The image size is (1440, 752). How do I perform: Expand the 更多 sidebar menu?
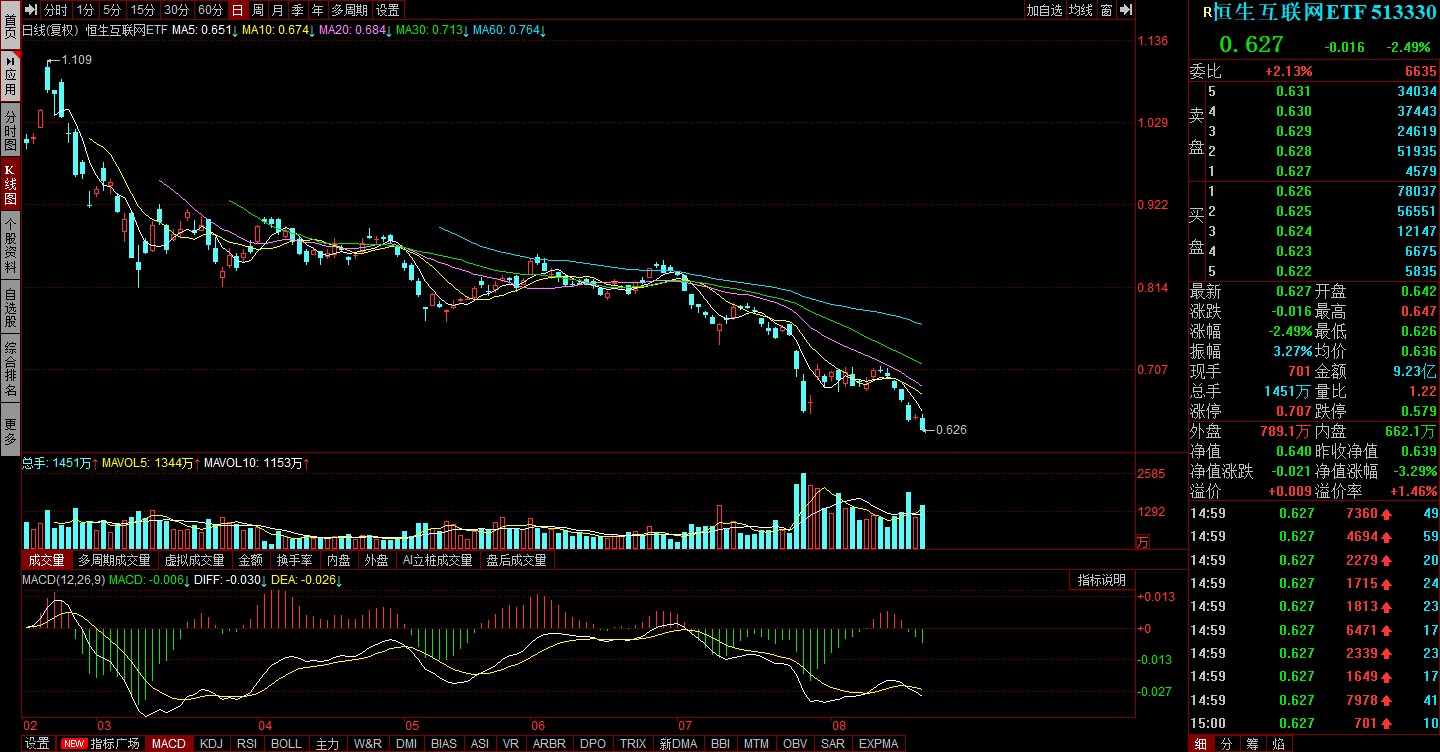point(10,427)
